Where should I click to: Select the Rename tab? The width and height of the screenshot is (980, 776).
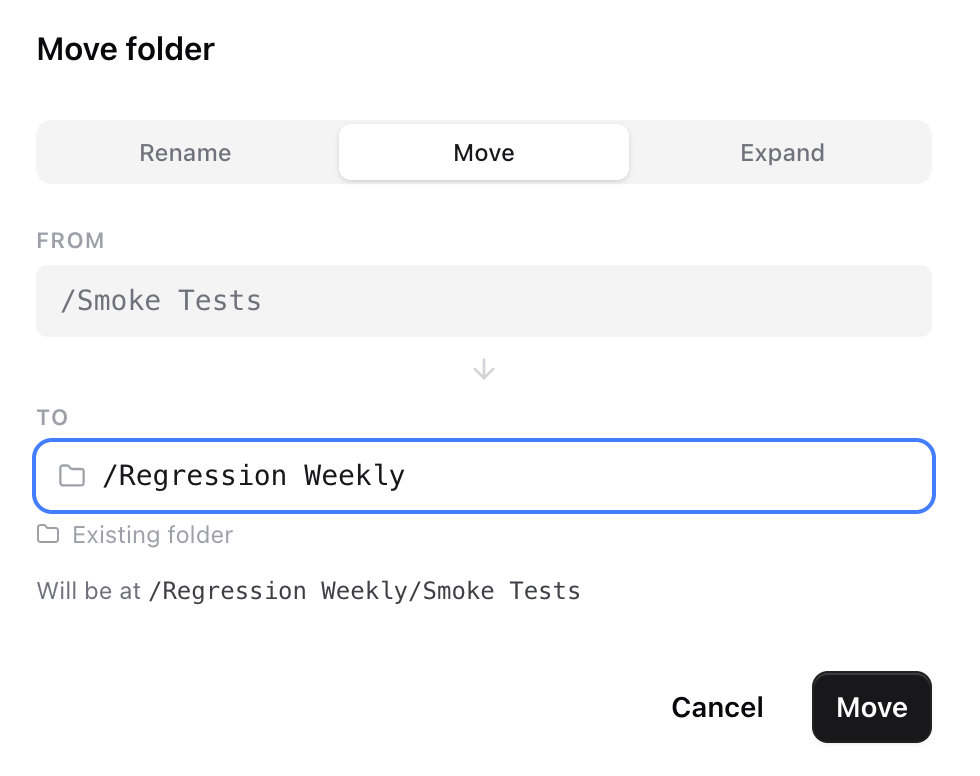tap(185, 152)
